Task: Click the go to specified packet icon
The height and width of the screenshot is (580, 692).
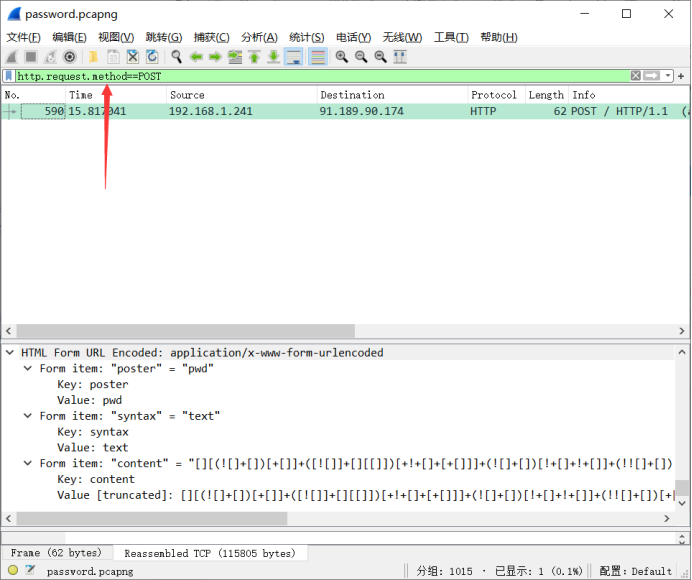Action: point(235,57)
